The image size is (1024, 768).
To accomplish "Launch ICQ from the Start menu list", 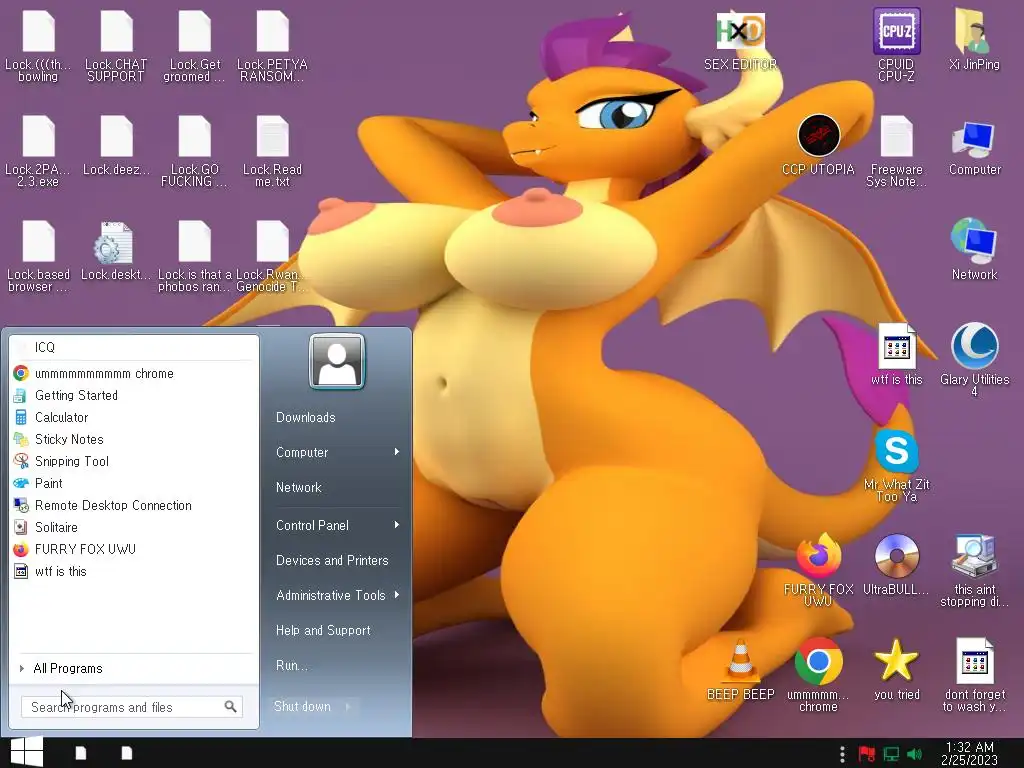I will tap(133, 347).
